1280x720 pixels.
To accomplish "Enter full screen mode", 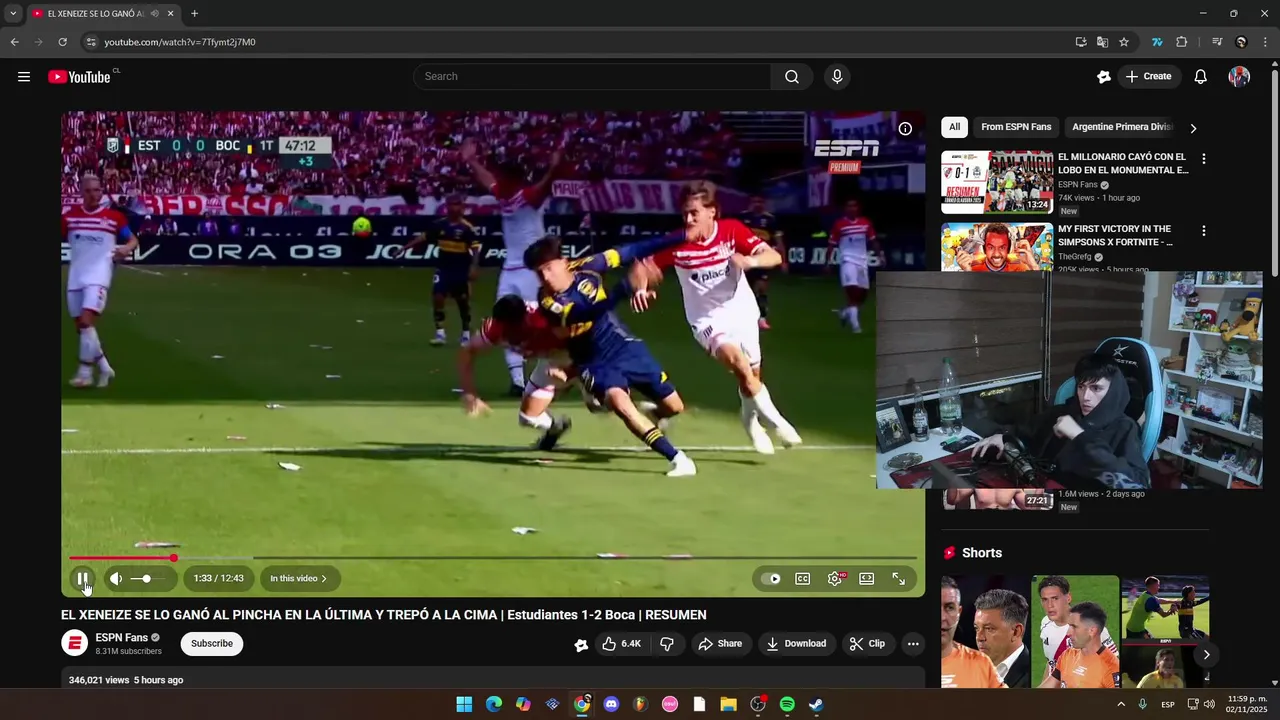I will coord(899,578).
